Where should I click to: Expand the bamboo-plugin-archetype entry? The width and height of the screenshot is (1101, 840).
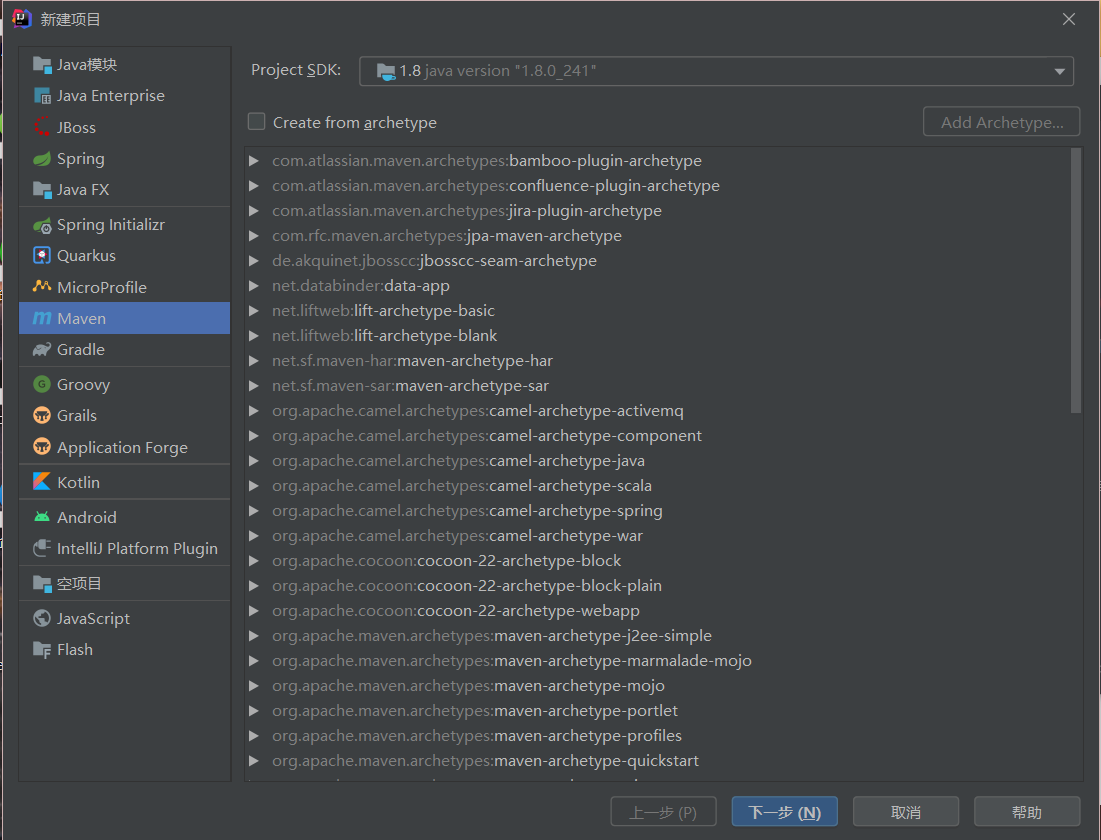point(254,161)
